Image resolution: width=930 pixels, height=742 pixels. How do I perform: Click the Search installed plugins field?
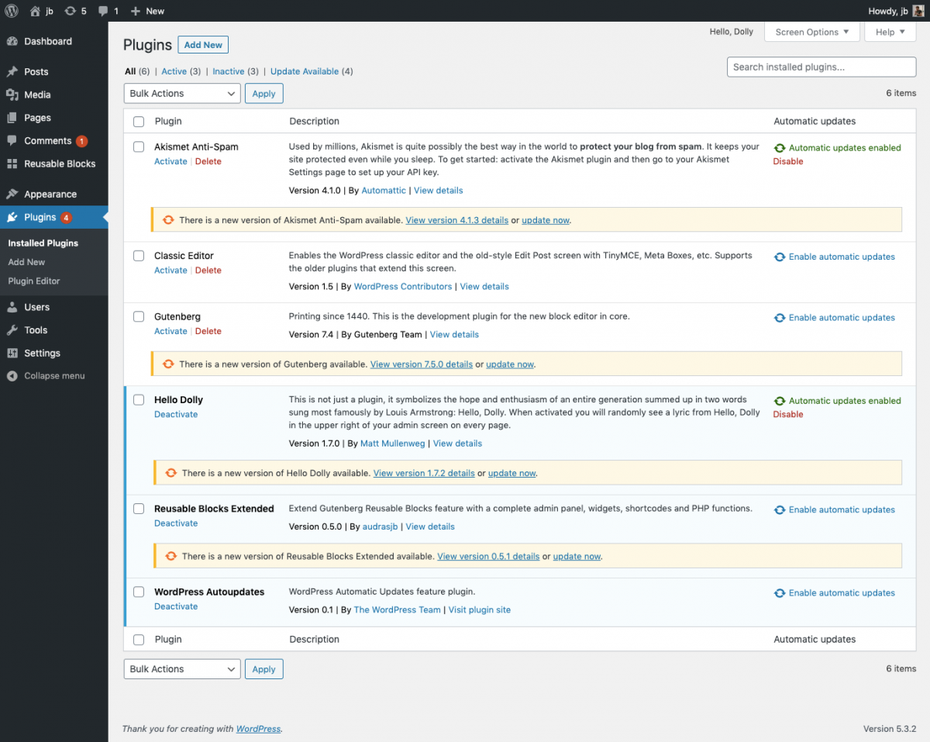coord(821,67)
